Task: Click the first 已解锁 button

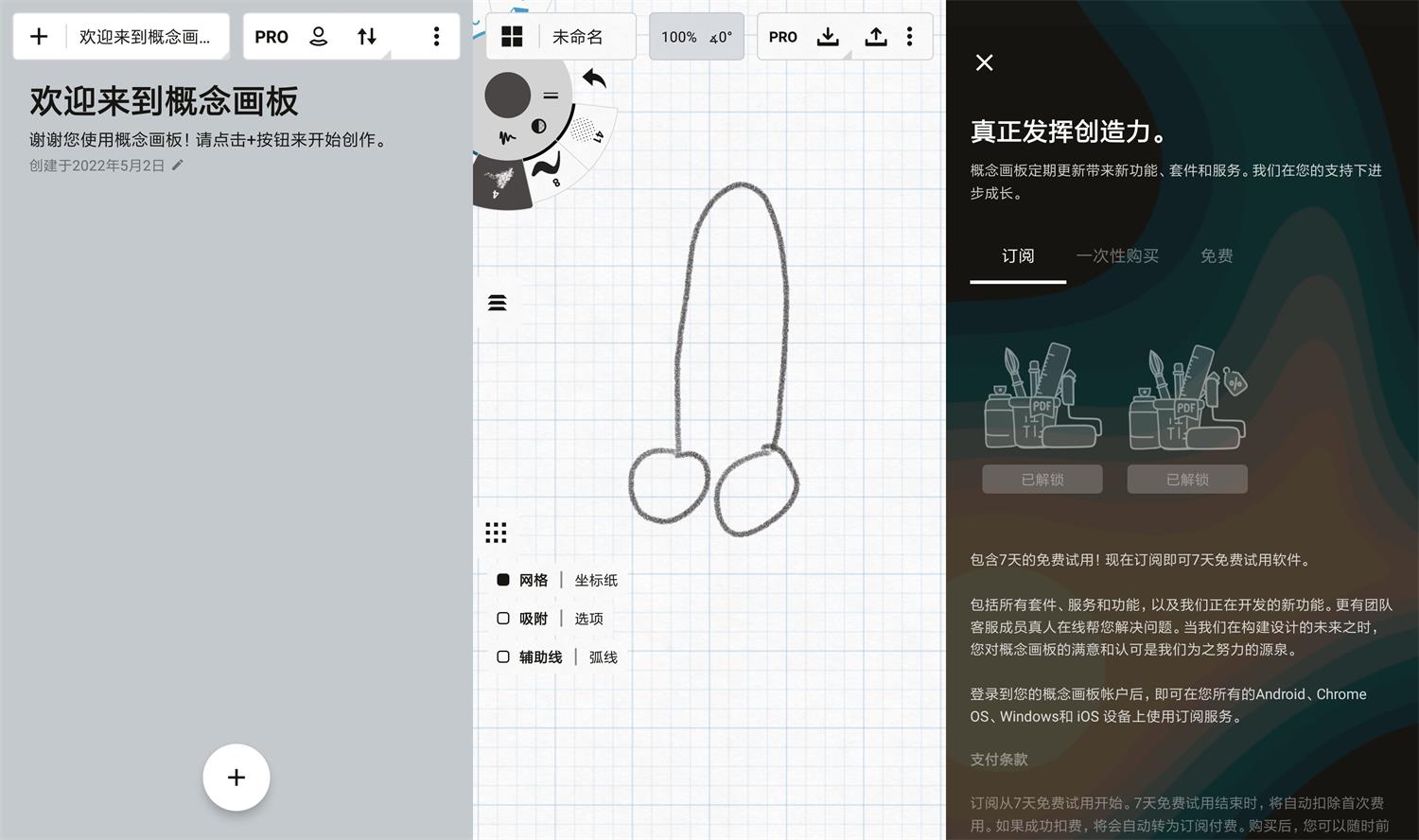Action: (x=1042, y=480)
